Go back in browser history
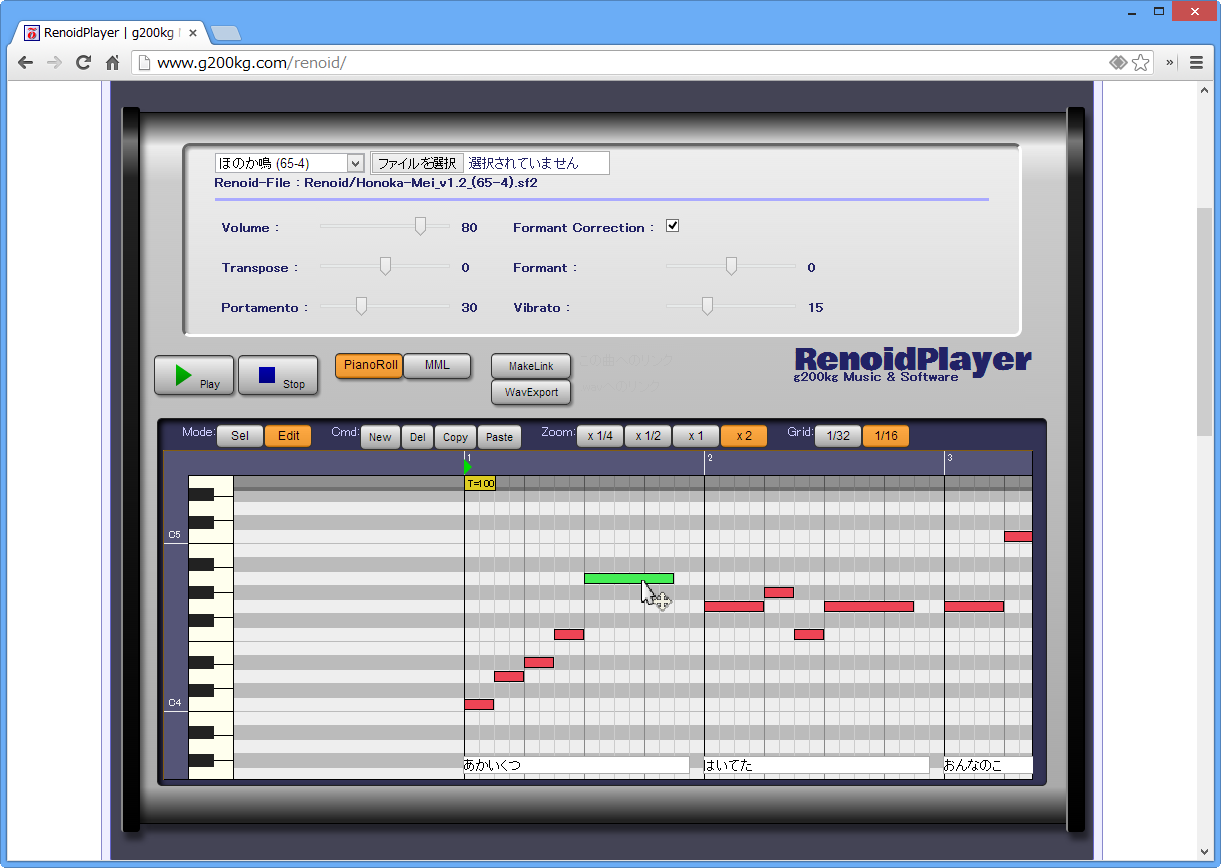Viewport: 1221px width, 868px height. 25,62
